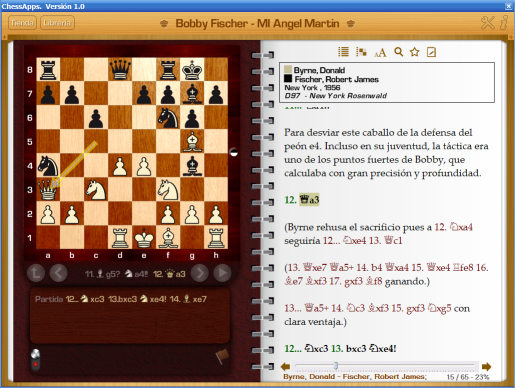
Task: Click the page progress slider handle
Action: pos(336,366)
